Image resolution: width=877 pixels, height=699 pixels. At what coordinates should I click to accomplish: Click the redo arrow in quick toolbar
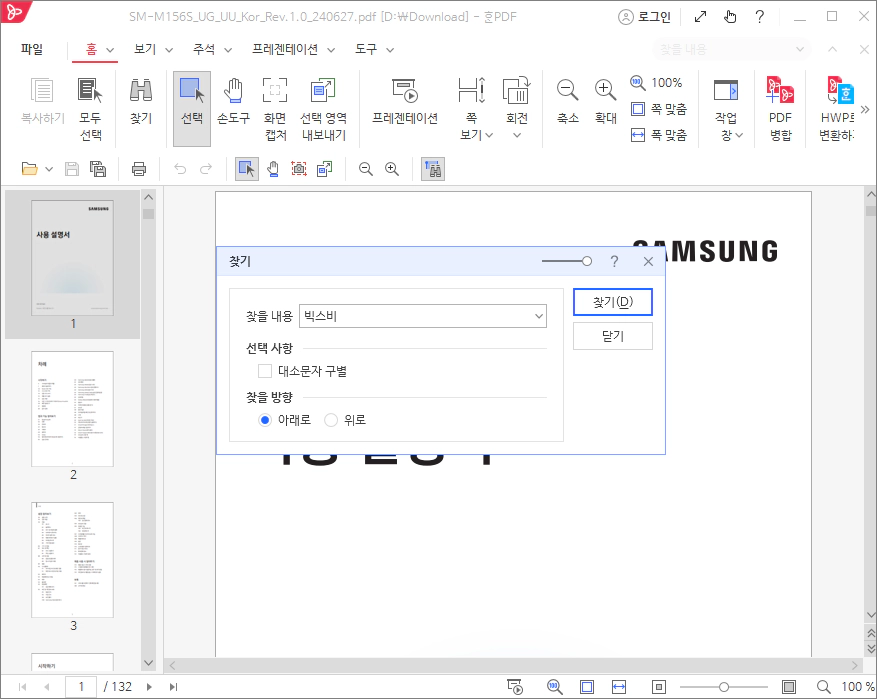click(206, 169)
